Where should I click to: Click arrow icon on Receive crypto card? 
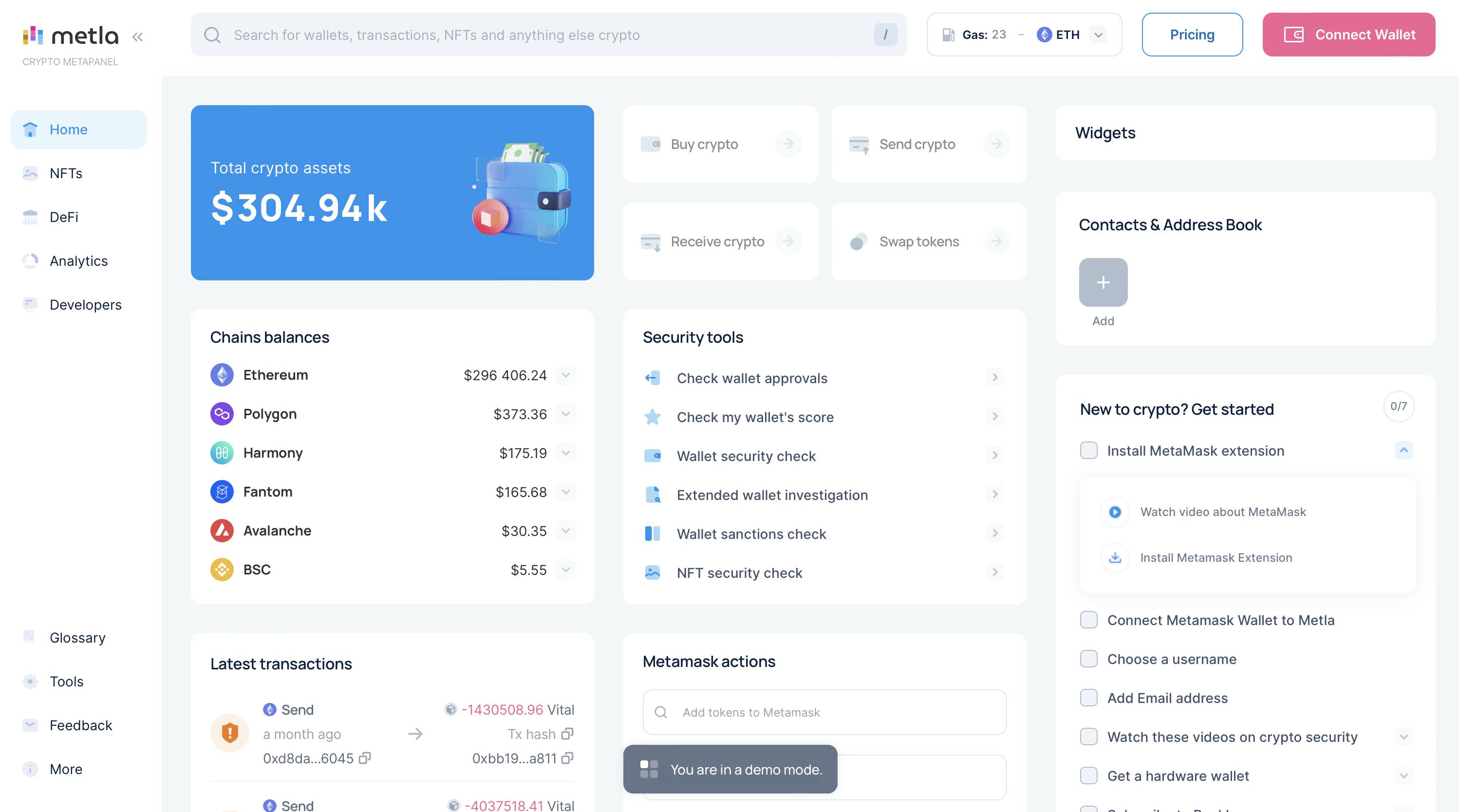point(788,242)
